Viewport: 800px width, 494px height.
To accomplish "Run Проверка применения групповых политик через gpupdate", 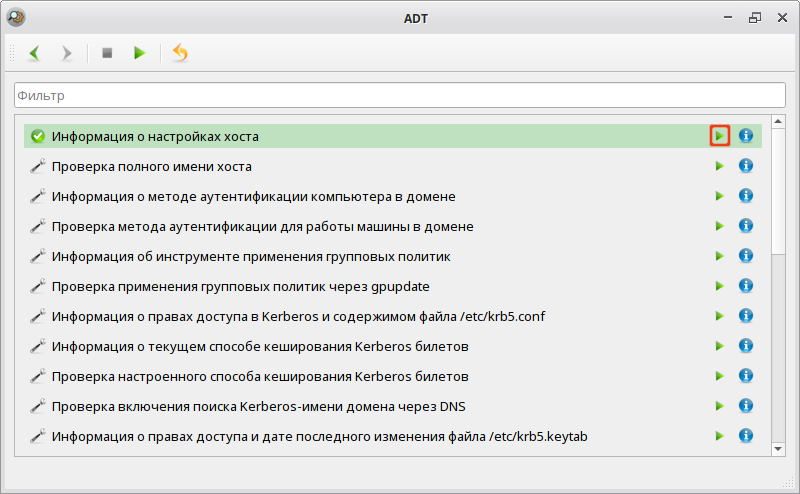I will 719,286.
